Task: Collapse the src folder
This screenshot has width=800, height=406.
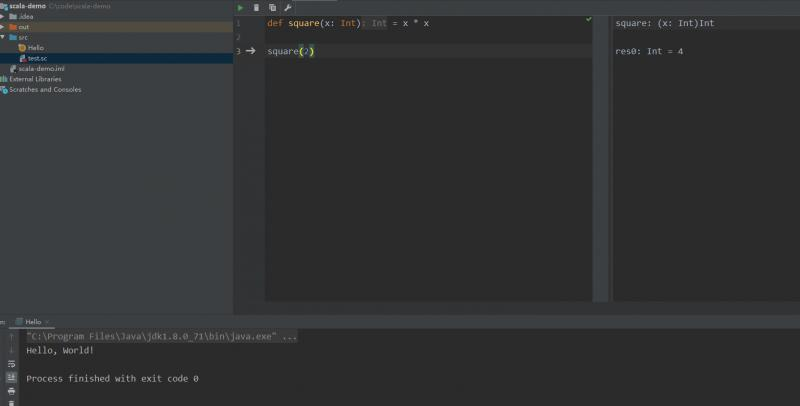Action: [x=3, y=38]
